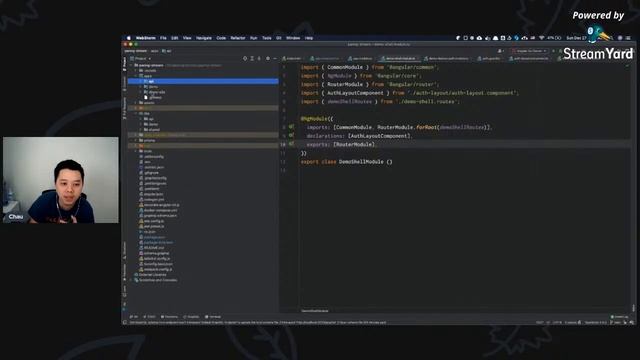
Task: Click the gutter icon beside imports line
Action: coord(291,127)
